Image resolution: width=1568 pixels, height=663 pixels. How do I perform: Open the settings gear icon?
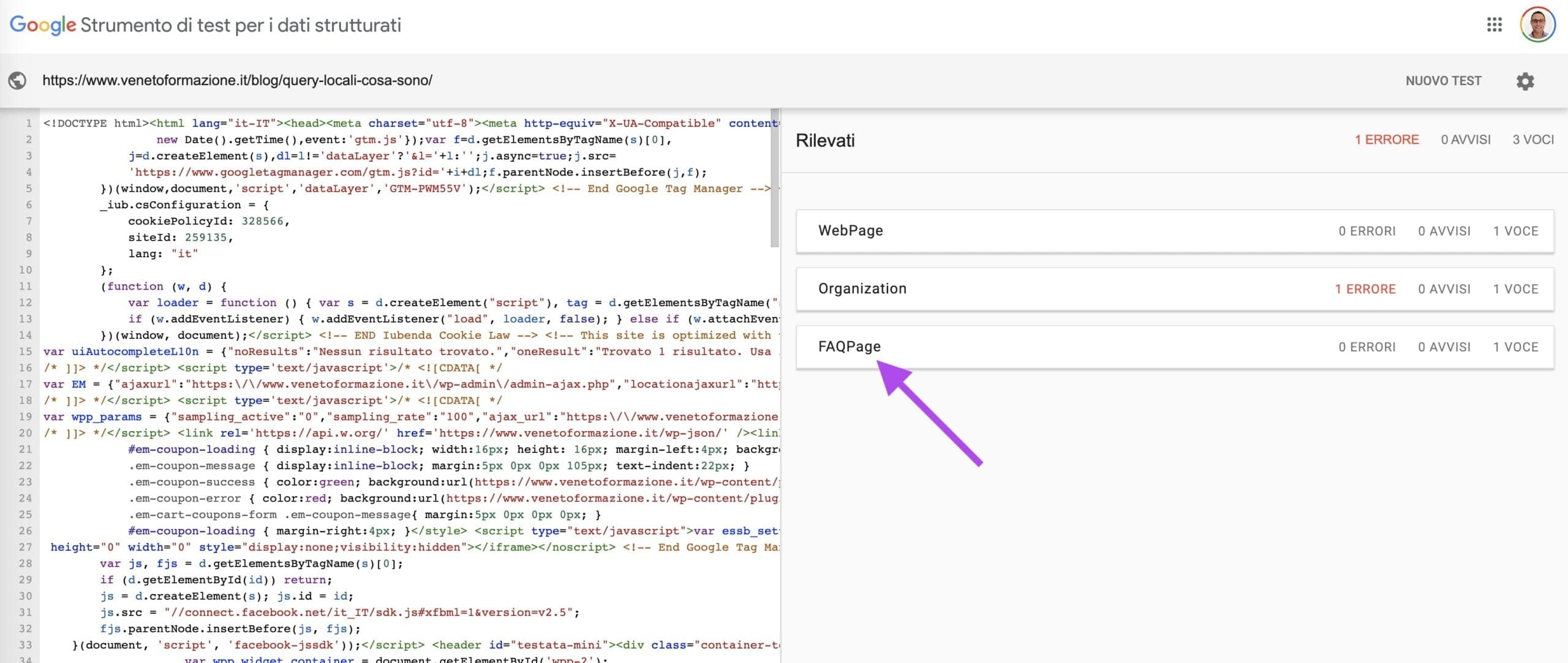1525,81
